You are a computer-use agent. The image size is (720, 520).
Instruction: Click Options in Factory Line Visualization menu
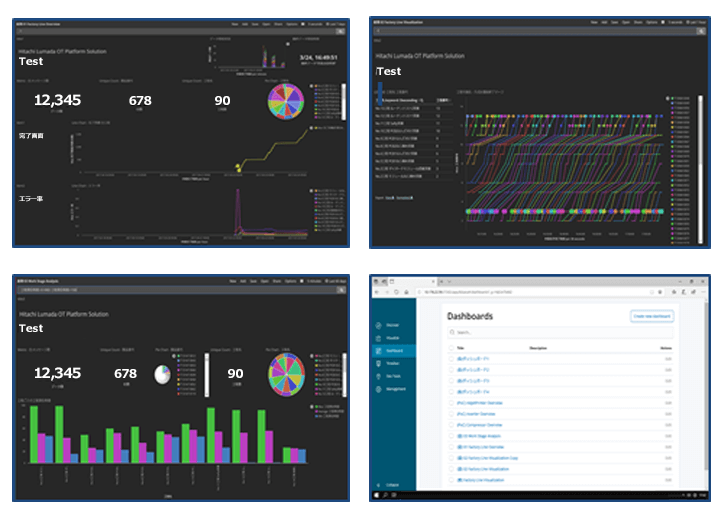point(652,22)
